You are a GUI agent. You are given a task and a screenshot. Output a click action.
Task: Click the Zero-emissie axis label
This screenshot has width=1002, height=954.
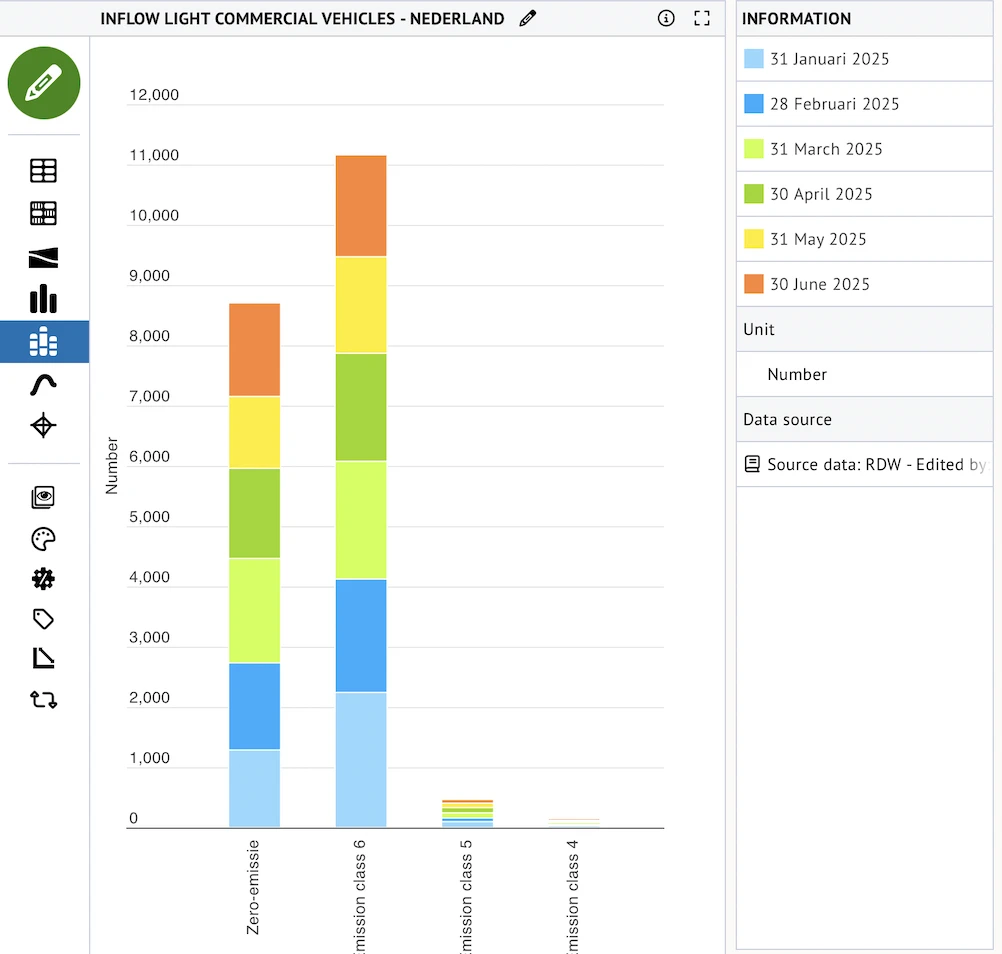253,888
